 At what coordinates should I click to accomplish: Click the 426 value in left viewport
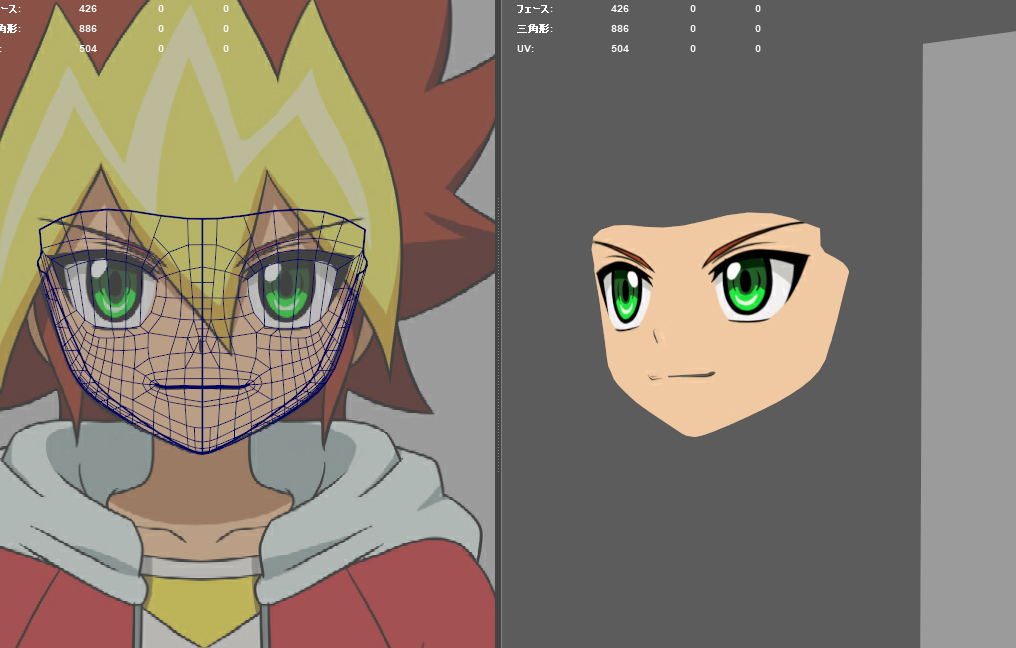[87, 9]
